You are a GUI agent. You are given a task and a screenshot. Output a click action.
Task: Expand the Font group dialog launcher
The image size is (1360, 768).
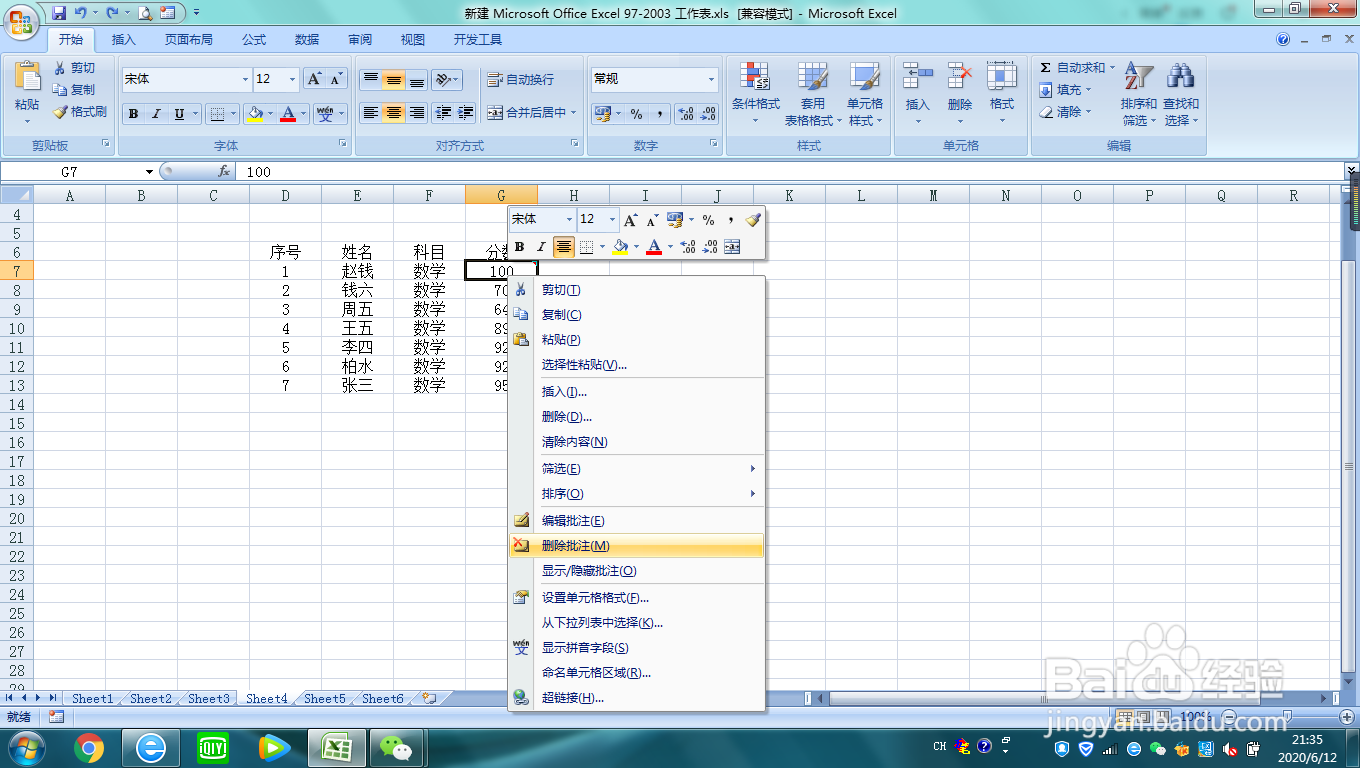343,144
